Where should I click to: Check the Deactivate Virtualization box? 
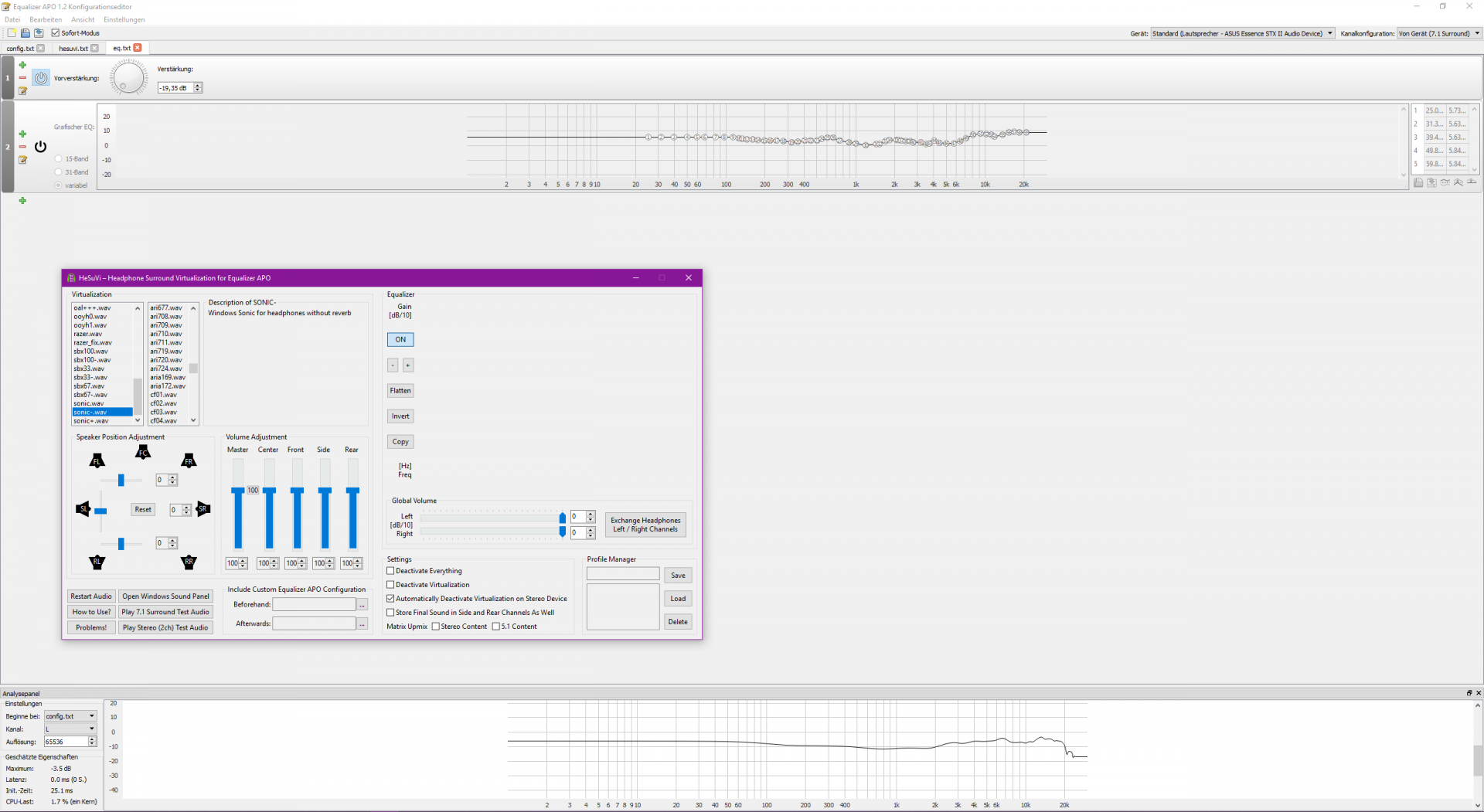[x=390, y=585]
